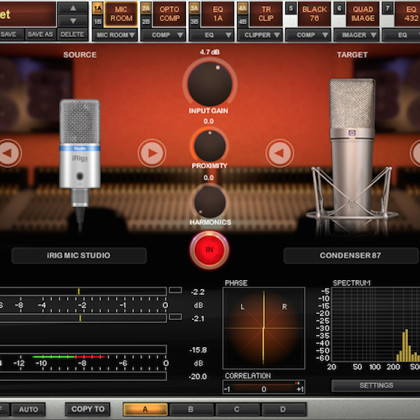420x420 pixels.
Task: Click the 0.0 value above Proximity
Action: point(209,121)
